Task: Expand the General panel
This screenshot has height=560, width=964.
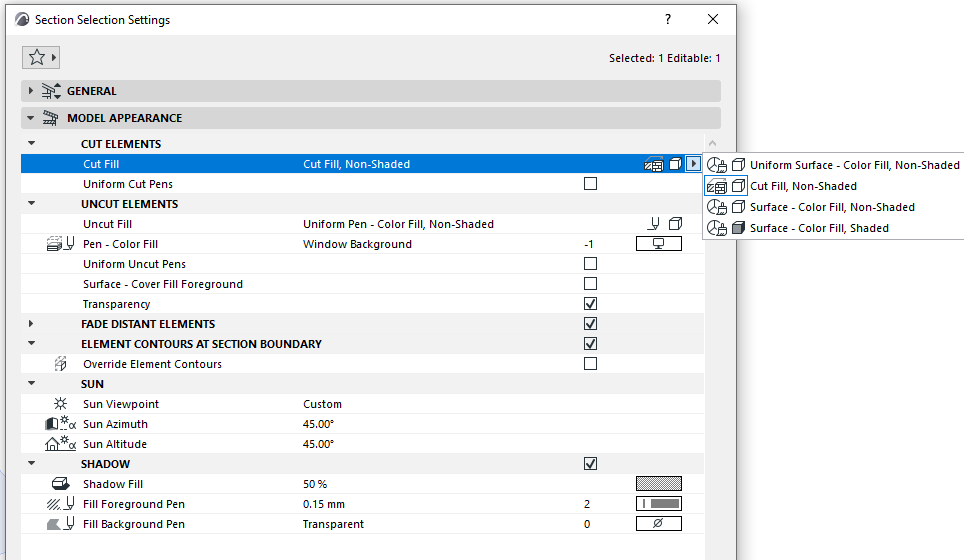Action: [x=31, y=91]
